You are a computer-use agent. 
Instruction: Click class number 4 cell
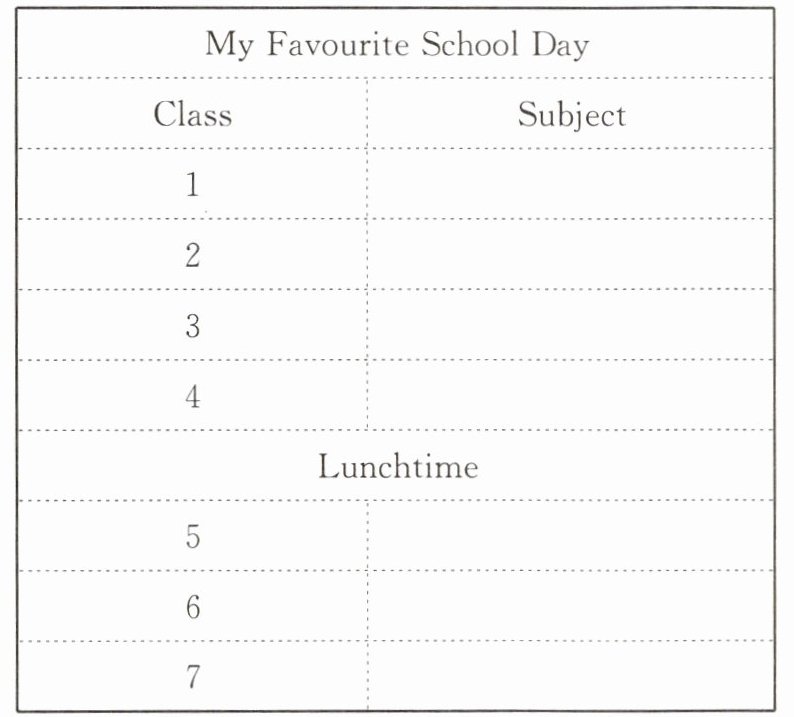tap(192, 397)
